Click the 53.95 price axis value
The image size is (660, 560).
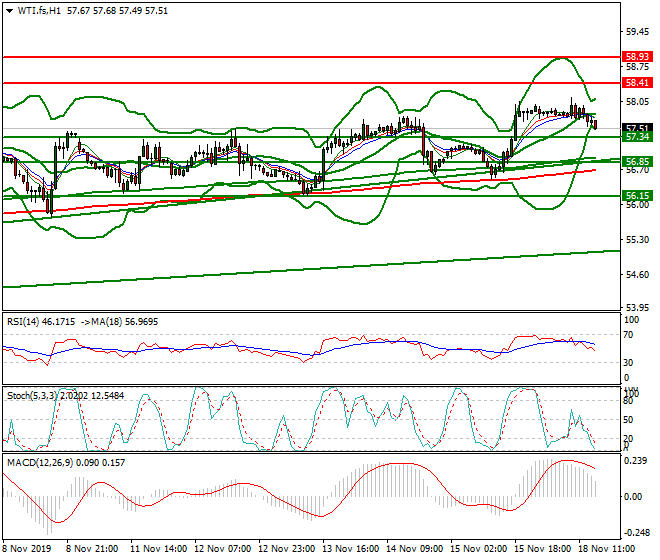tap(640, 307)
